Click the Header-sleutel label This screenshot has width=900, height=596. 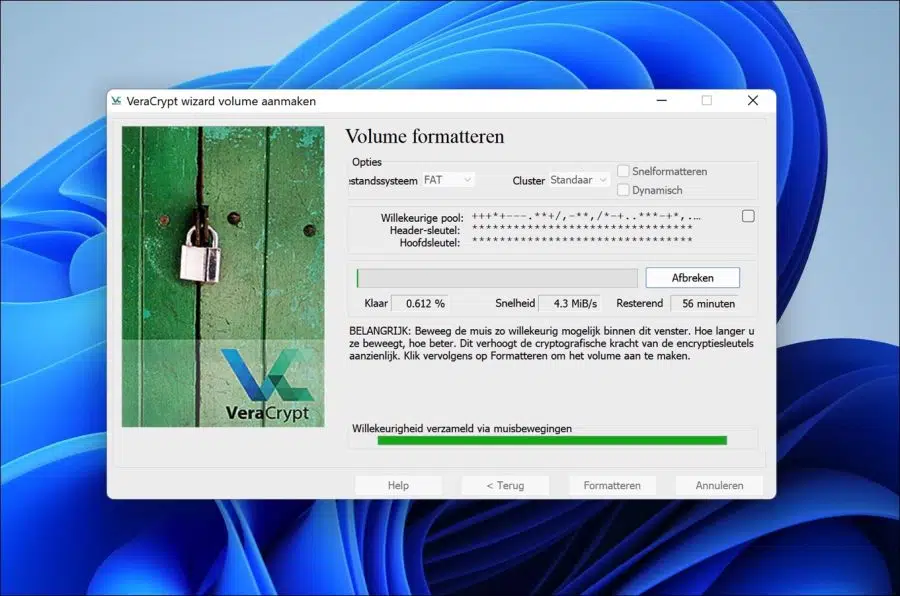[x=425, y=230]
